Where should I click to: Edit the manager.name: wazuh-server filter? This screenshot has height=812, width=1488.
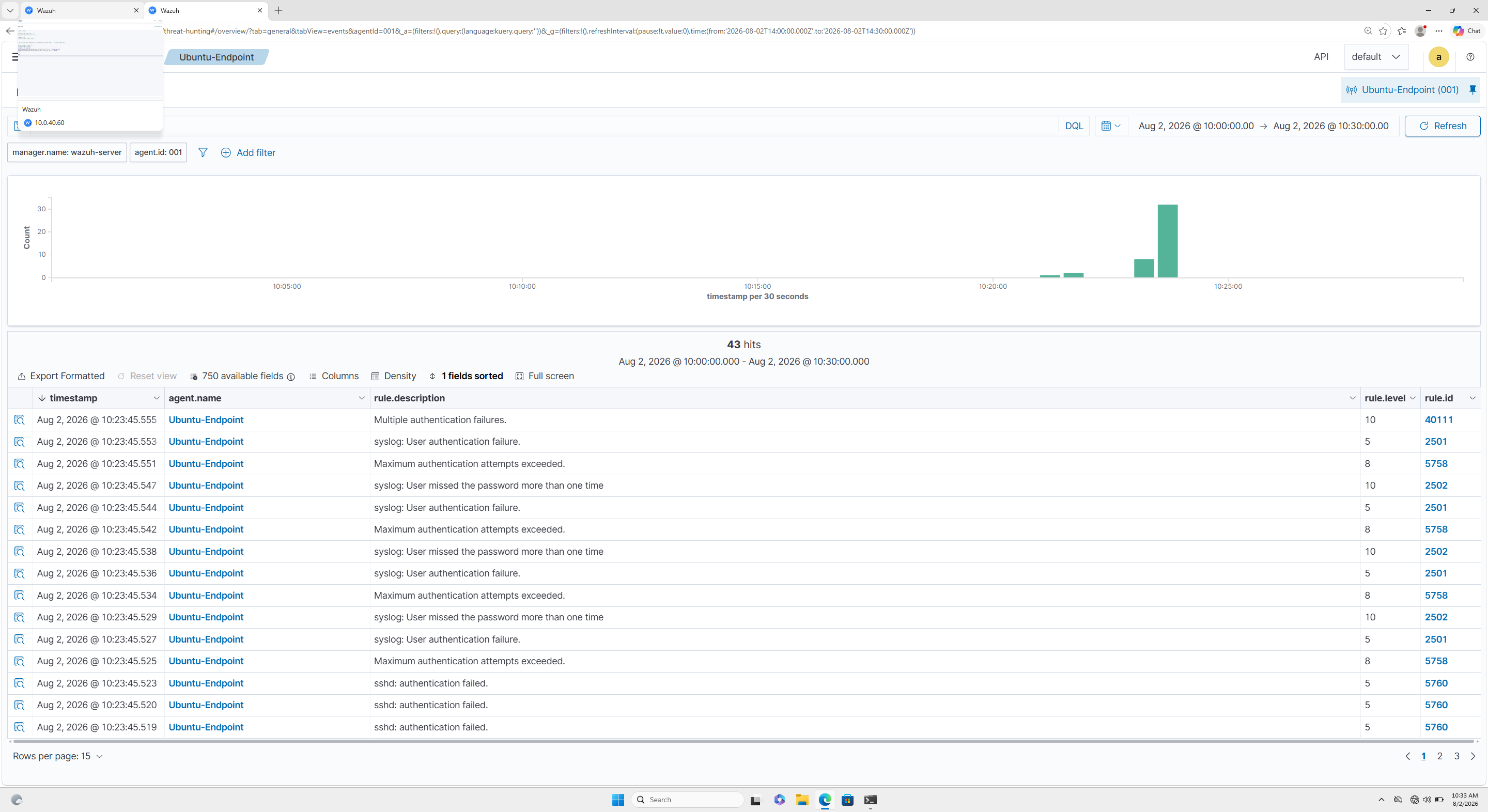pyautogui.click(x=67, y=152)
